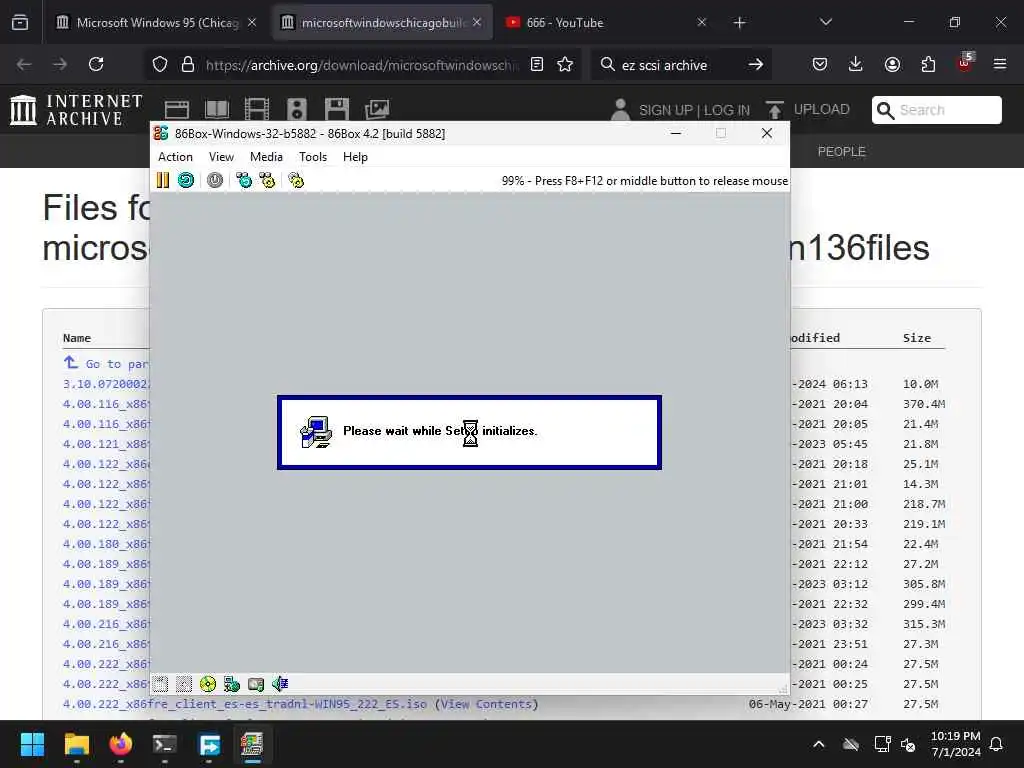Open the Firefox hamburger application menu

click(1000, 64)
